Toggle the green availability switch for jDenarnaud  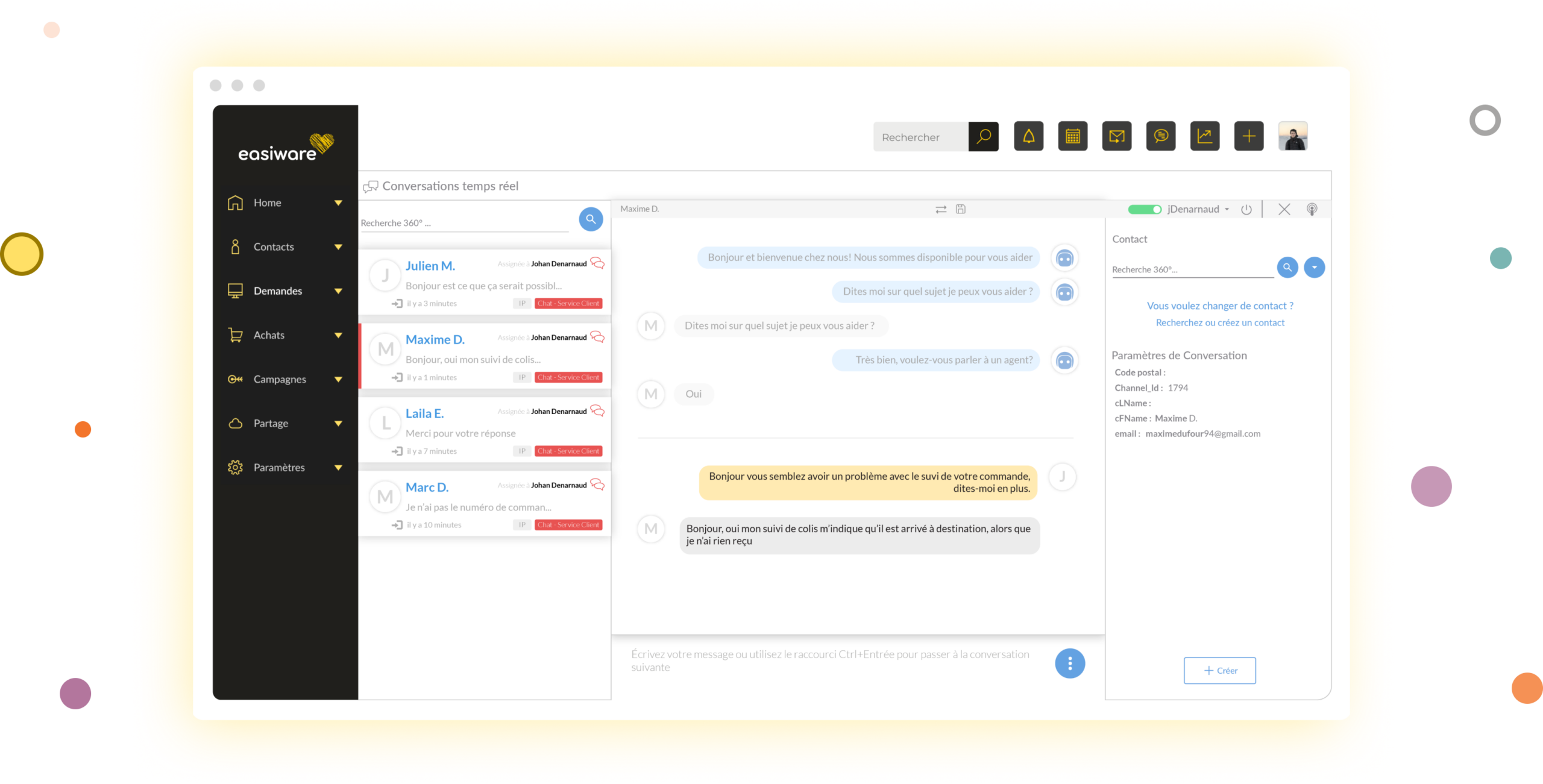1144,209
